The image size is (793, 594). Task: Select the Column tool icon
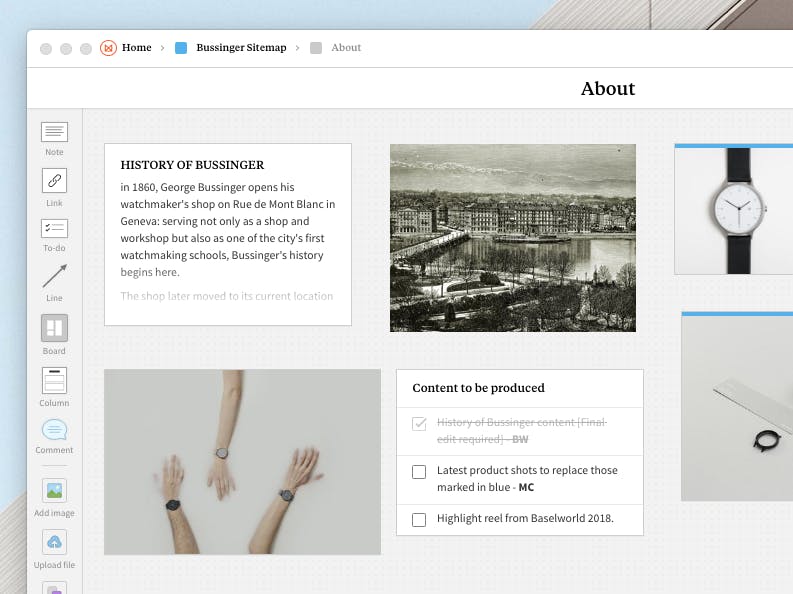[x=54, y=380]
